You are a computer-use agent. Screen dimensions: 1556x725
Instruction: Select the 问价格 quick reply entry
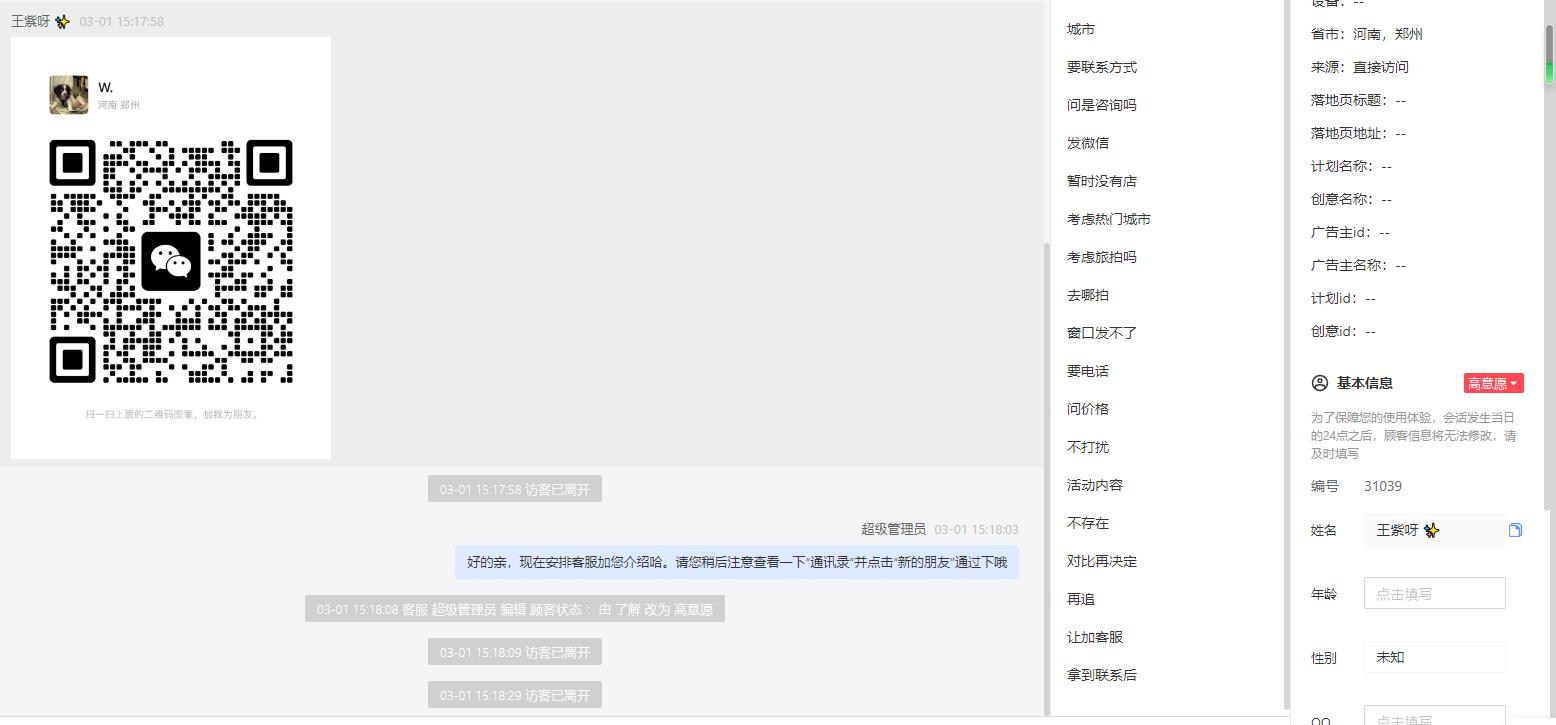(x=1088, y=409)
